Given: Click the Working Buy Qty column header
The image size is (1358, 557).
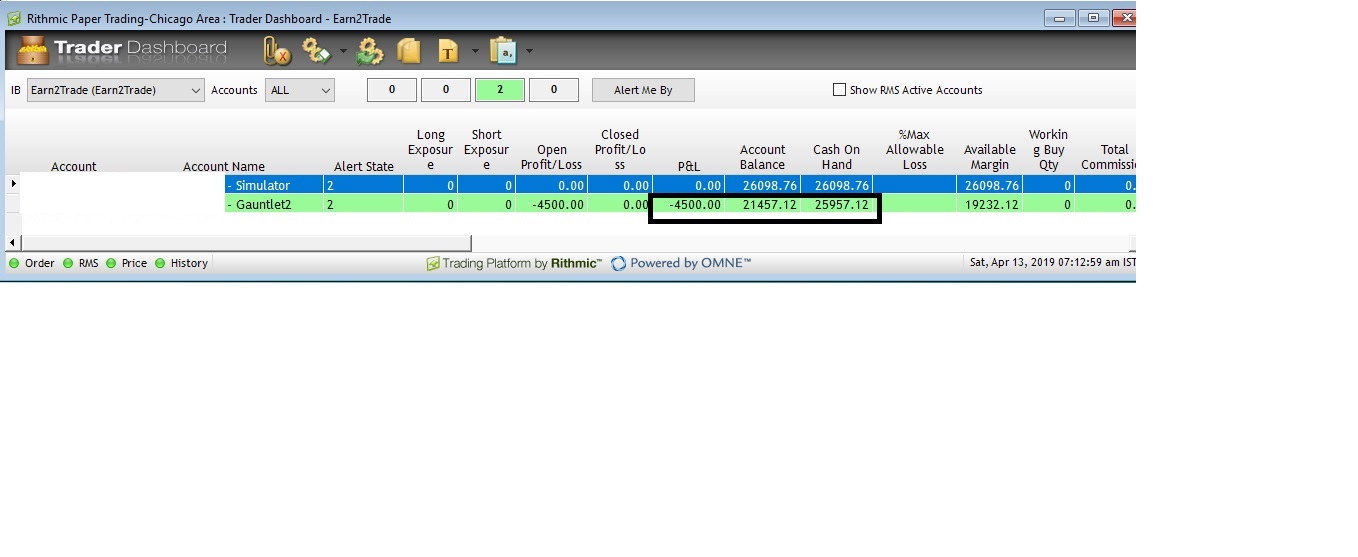Looking at the screenshot, I should (1049, 150).
